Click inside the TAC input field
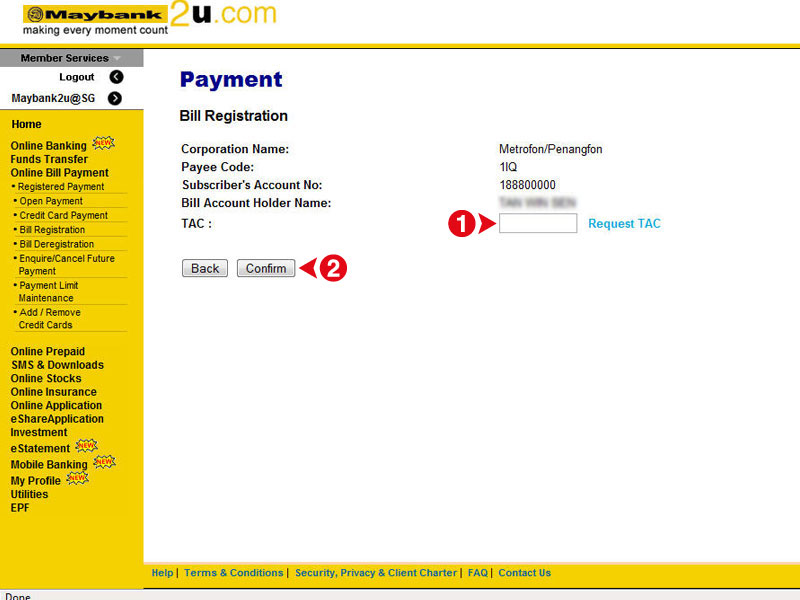The image size is (800, 600). 538,223
